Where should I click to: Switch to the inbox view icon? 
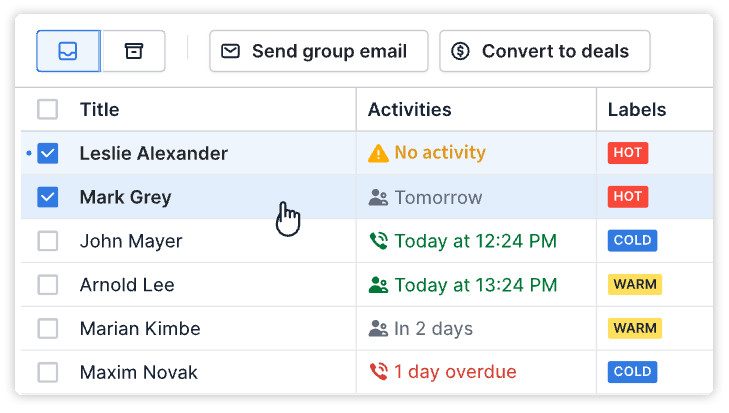click(68, 51)
